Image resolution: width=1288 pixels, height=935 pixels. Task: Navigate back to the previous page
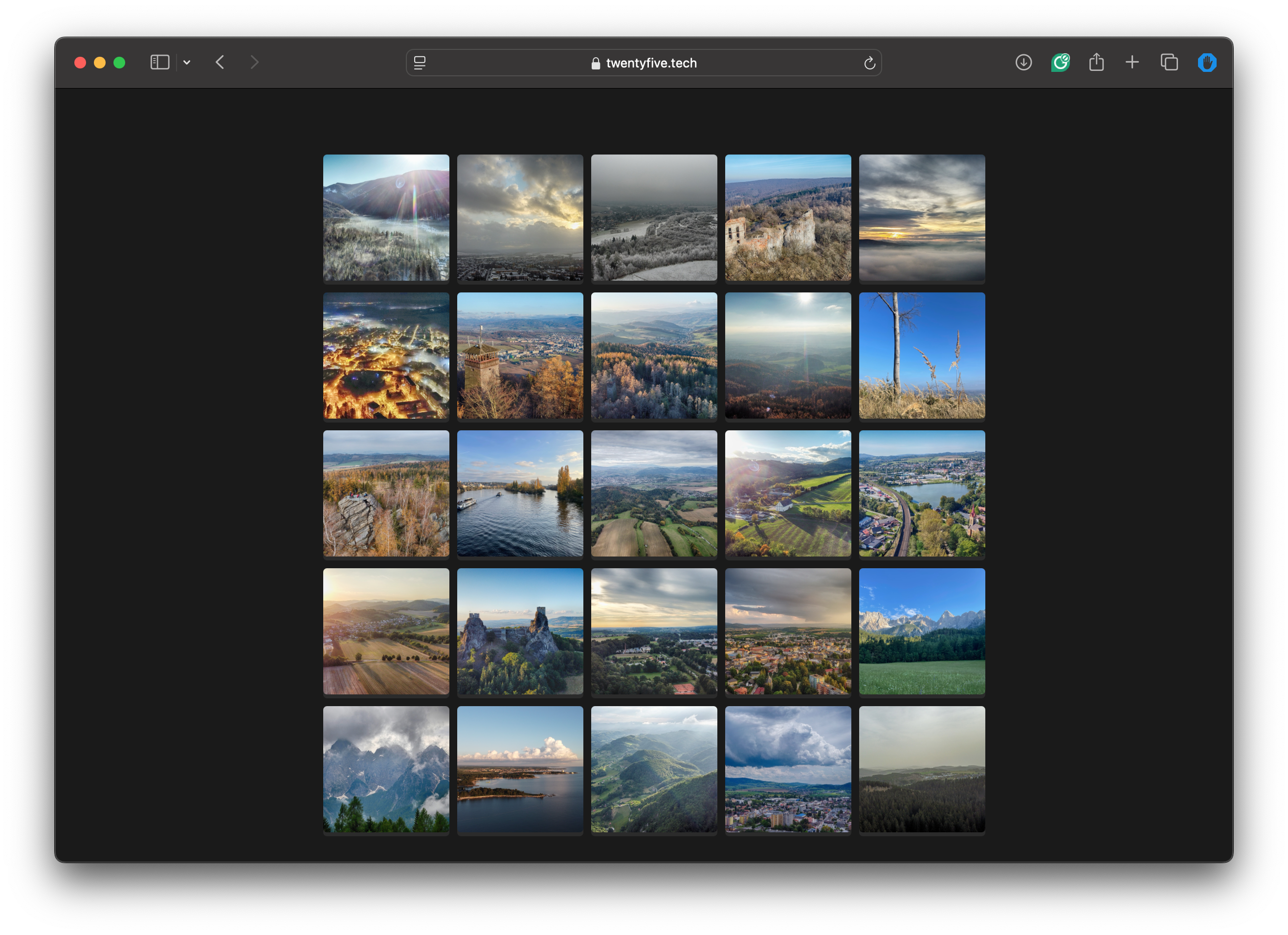click(x=221, y=63)
